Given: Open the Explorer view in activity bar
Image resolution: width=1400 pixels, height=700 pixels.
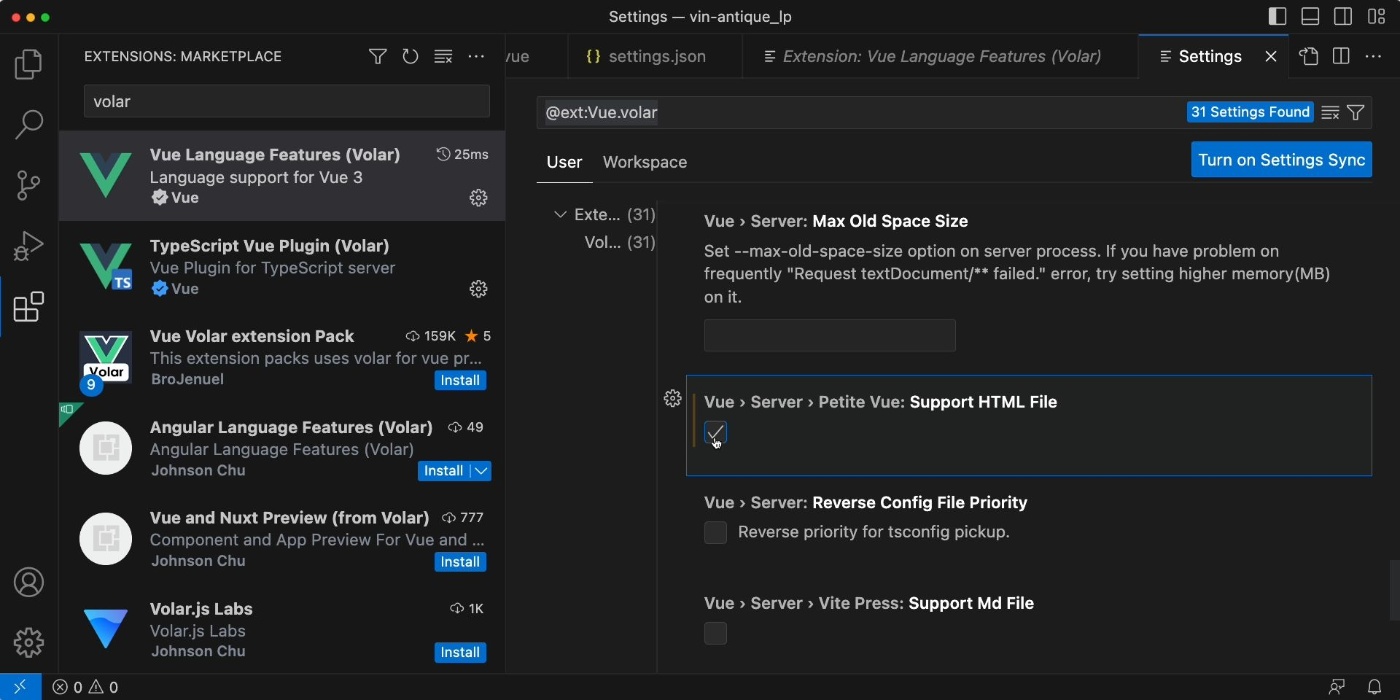Looking at the screenshot, I should point(28,65).
